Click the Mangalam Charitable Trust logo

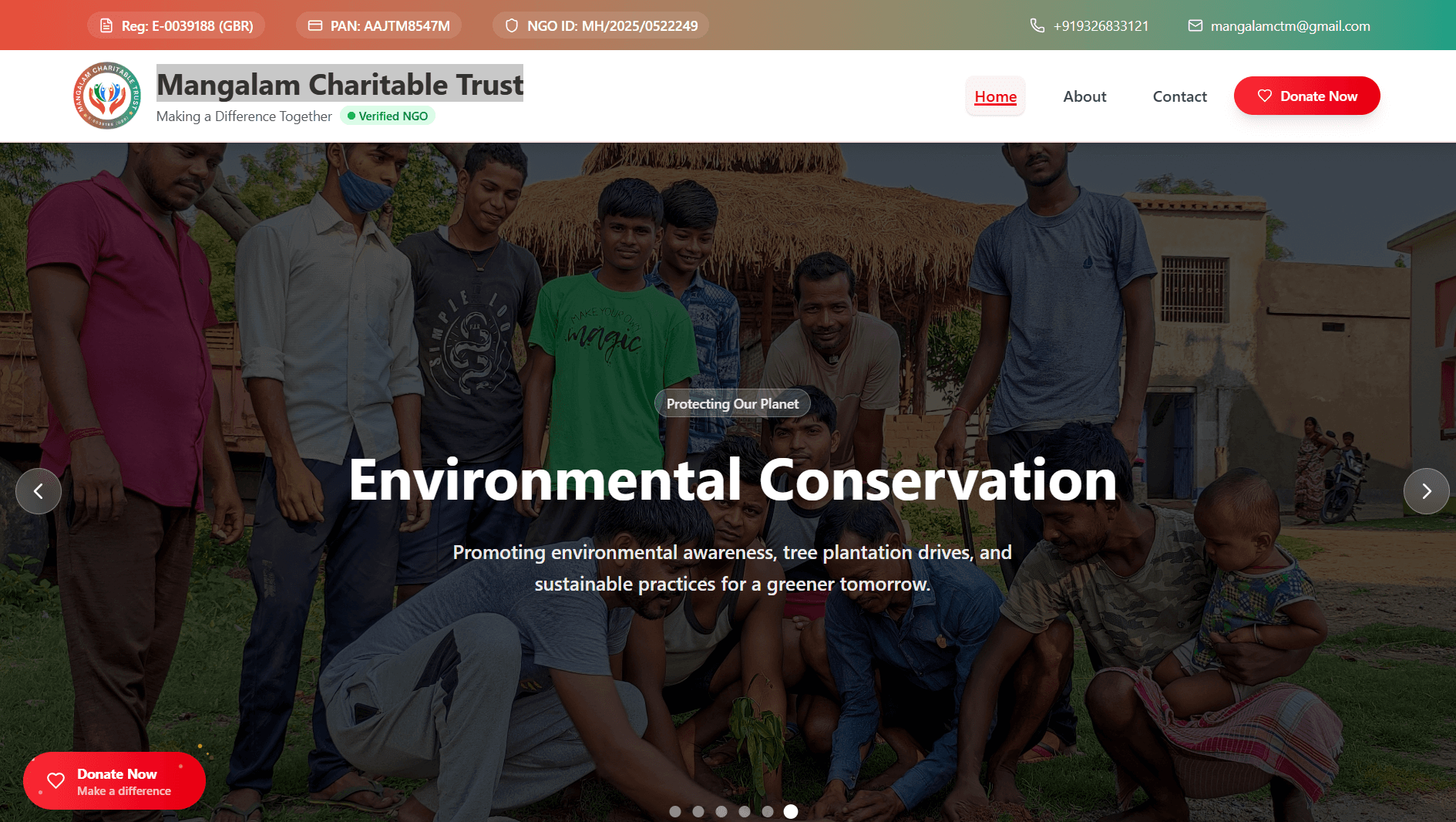click(x=107, y=96)
